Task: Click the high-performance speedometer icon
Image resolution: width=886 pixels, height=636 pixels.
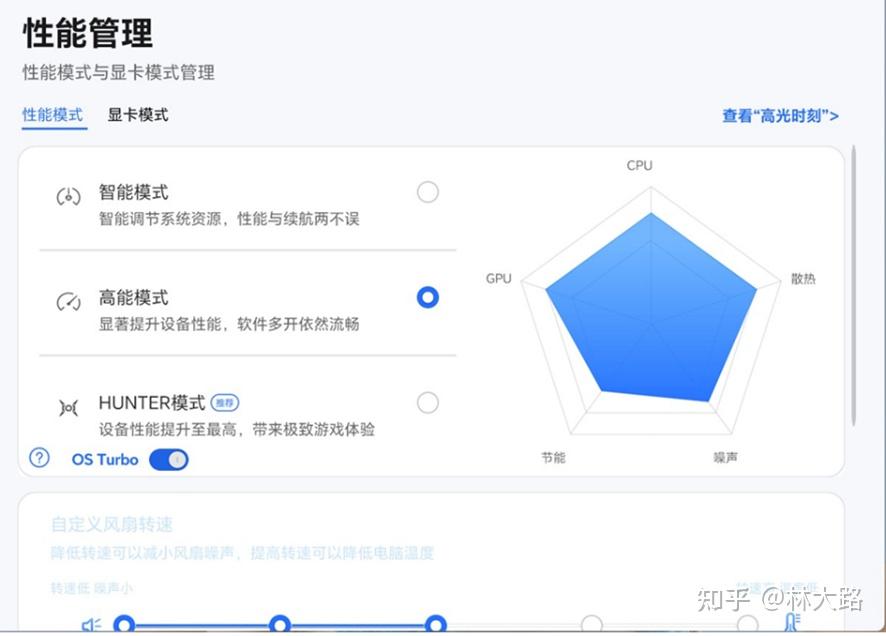Action: point(68,302)
